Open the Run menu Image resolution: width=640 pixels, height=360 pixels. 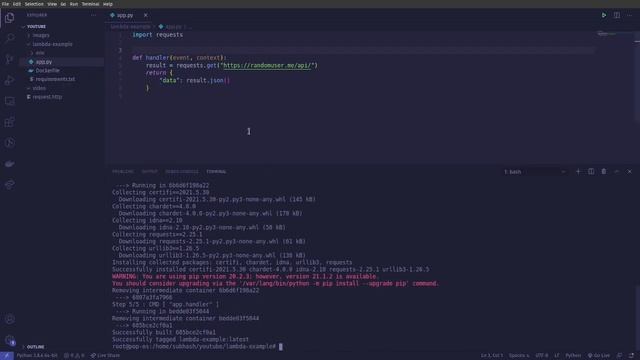tap(74, 4)
